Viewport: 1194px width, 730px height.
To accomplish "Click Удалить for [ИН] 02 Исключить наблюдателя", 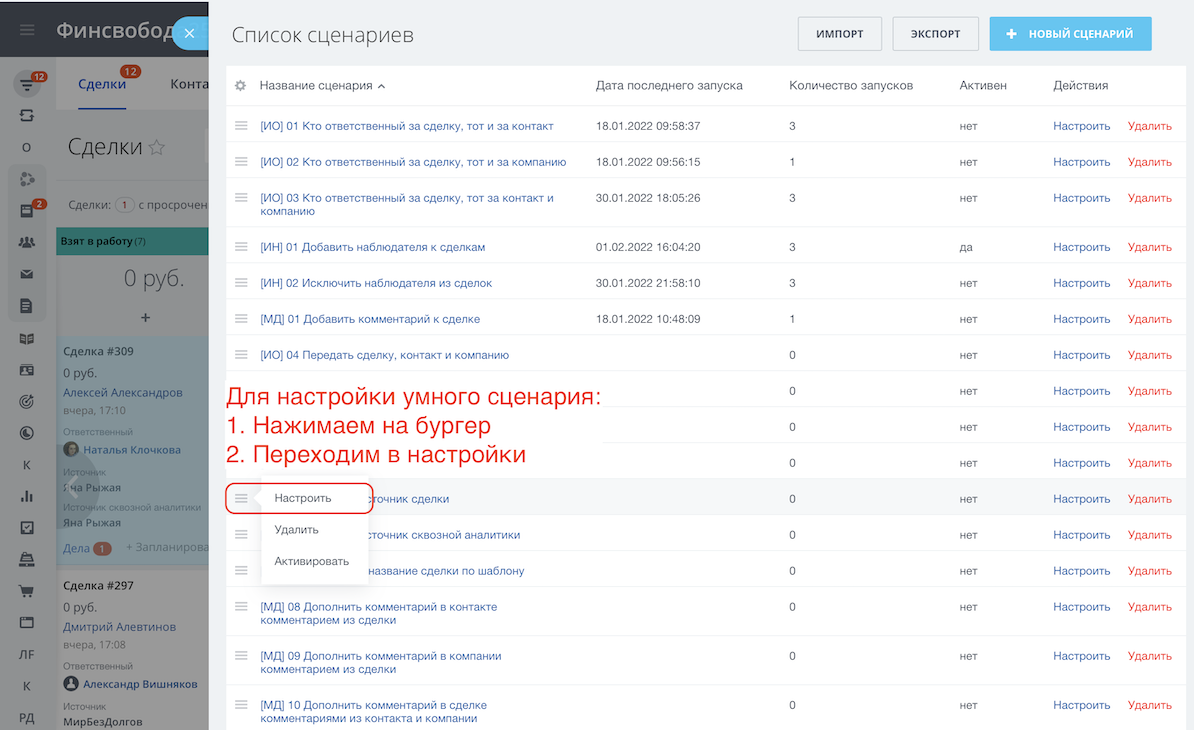I will pyautogui.click(x=1149, y=283).
